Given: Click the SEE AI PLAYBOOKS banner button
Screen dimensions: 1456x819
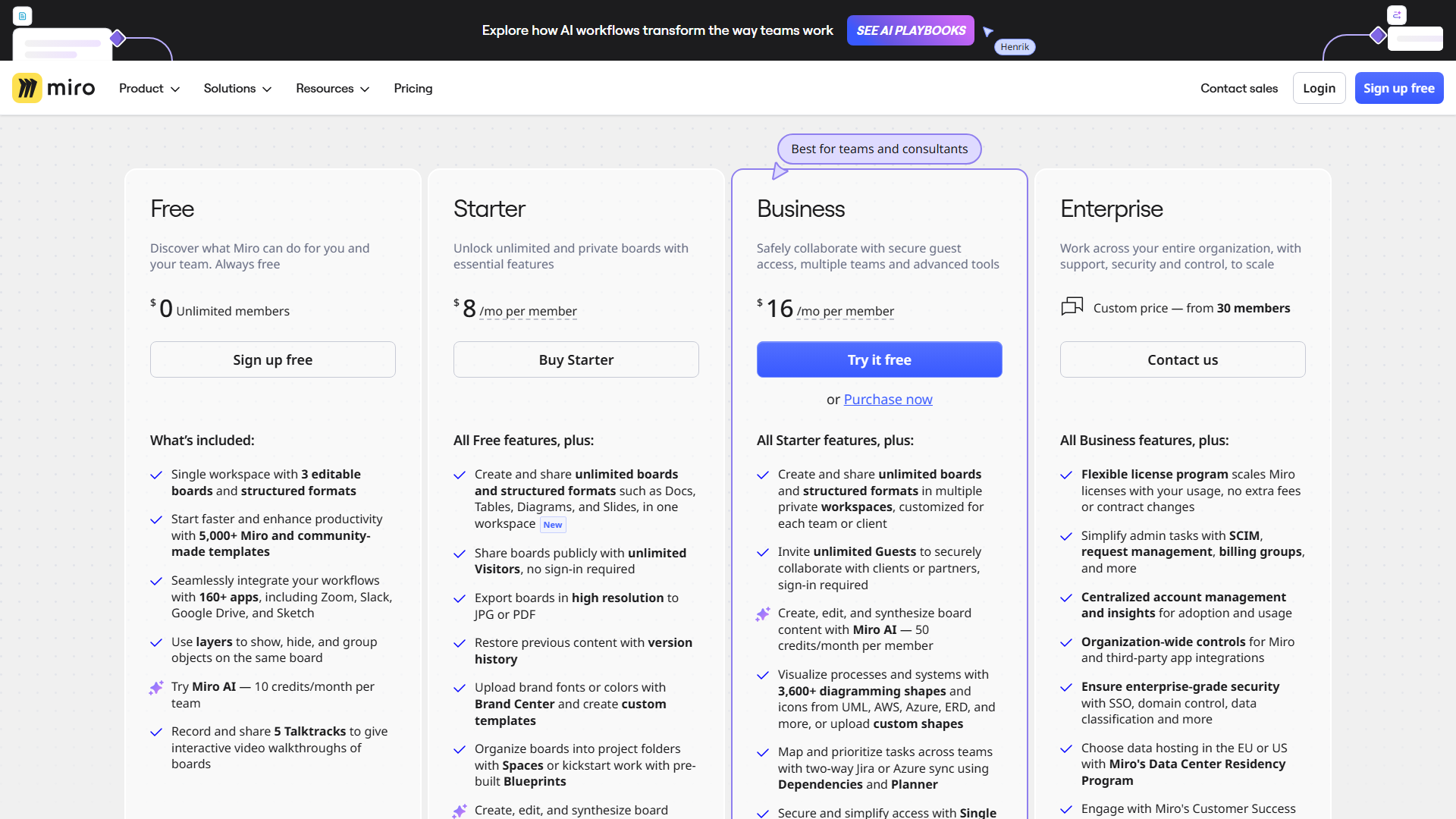Looking at the screenshot, I should tap(910, 30).
